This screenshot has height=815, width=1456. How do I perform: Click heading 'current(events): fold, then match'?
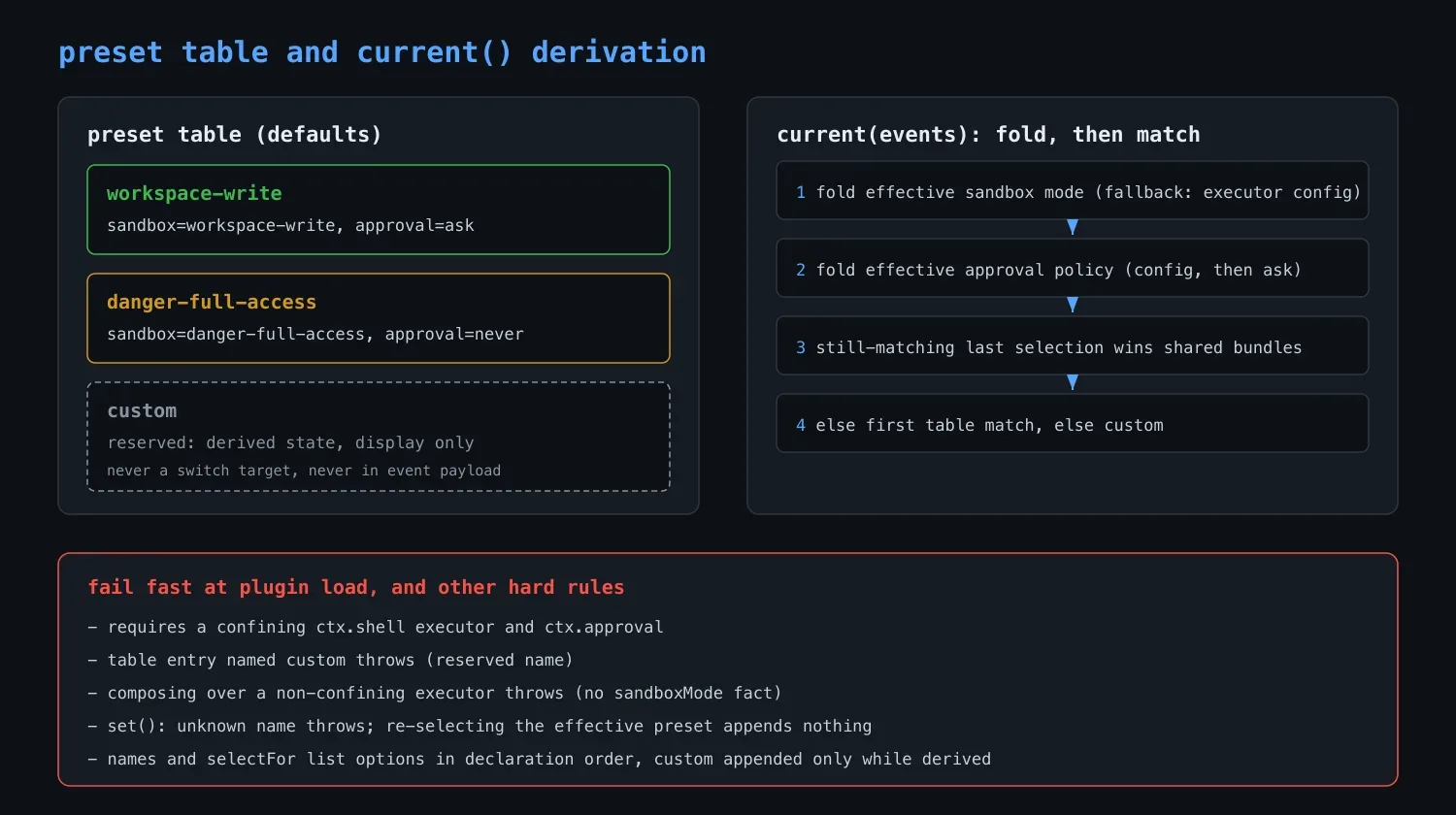pyautogui.click(x=988, y=135)
